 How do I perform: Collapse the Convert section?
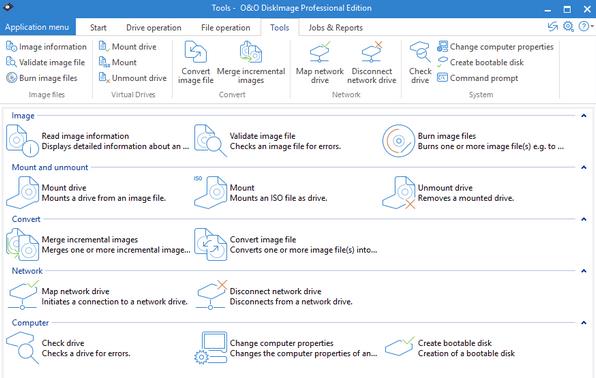coord(584,219)
